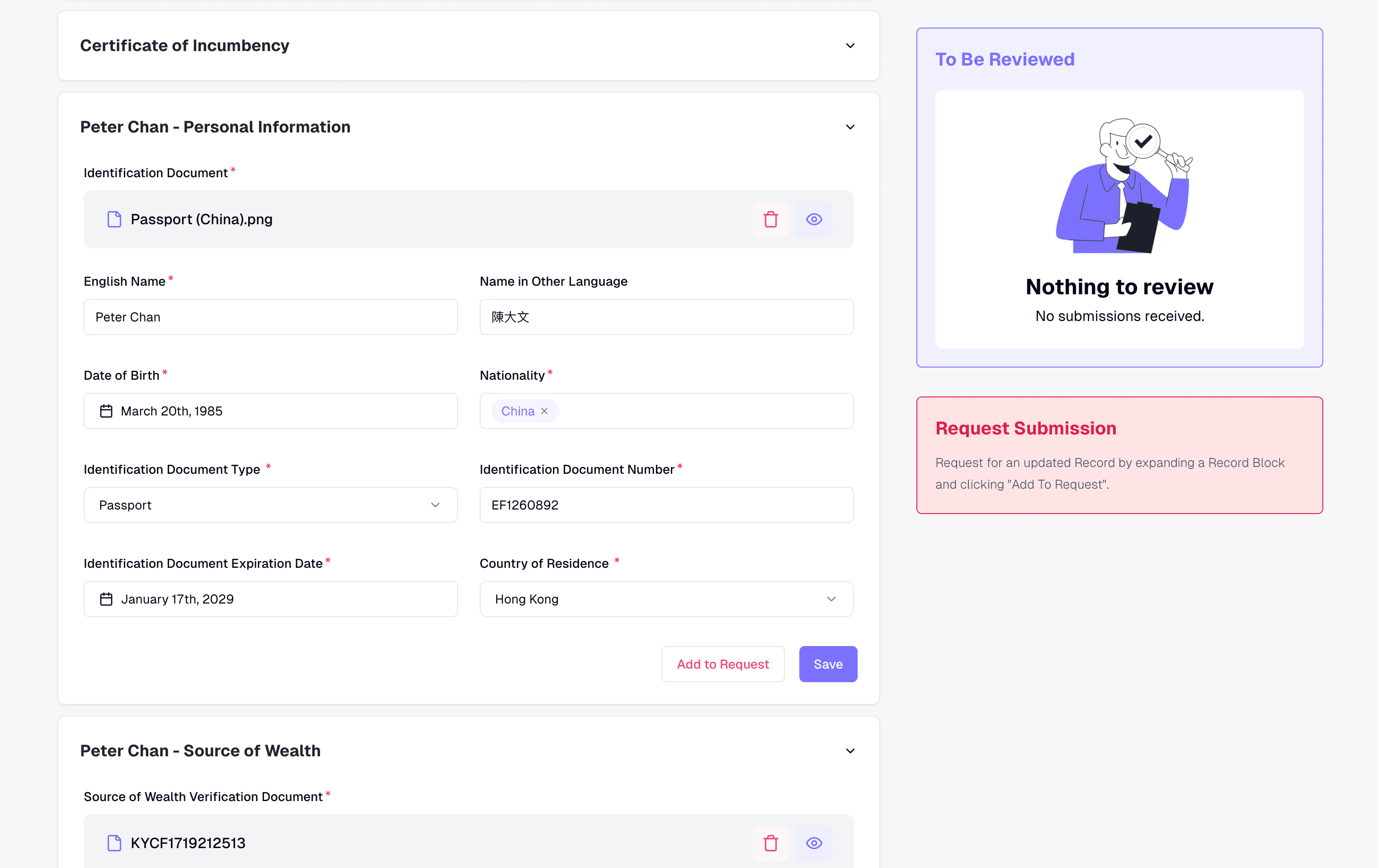Image resolution: width=1378 pixels, height=868 pixels.
Task: Open the Country of Residence dropdown
Action: [667, 599]
